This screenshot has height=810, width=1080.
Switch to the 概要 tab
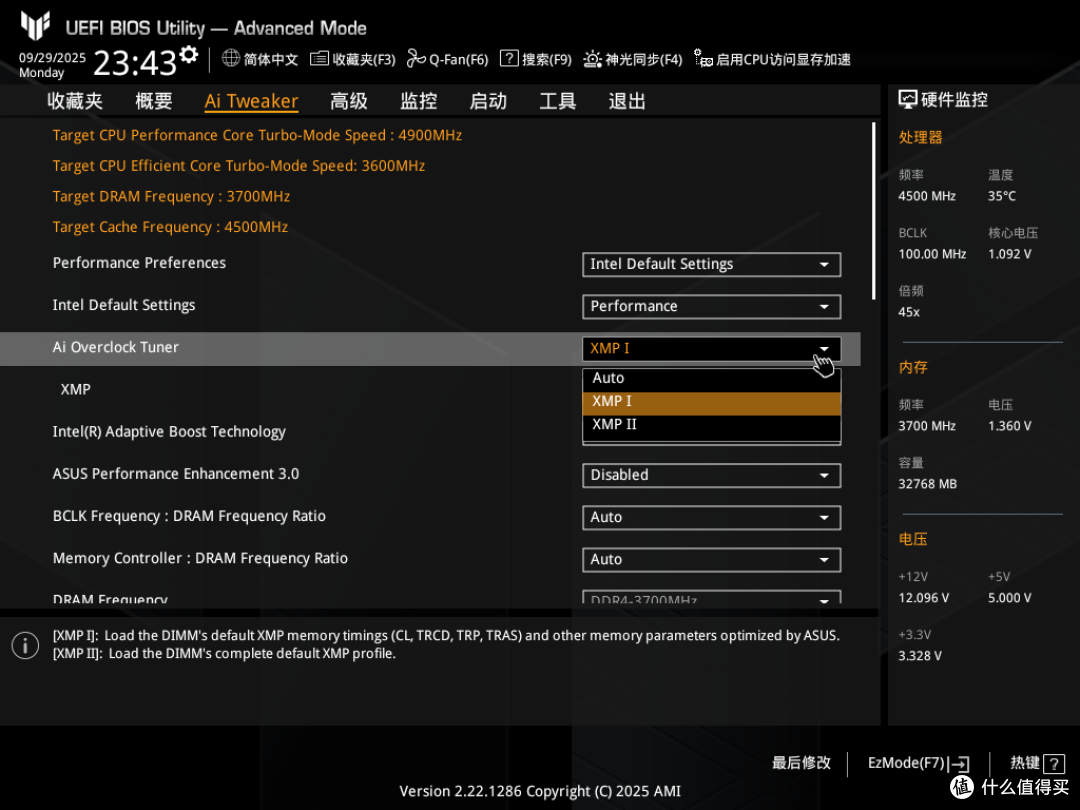154,101
